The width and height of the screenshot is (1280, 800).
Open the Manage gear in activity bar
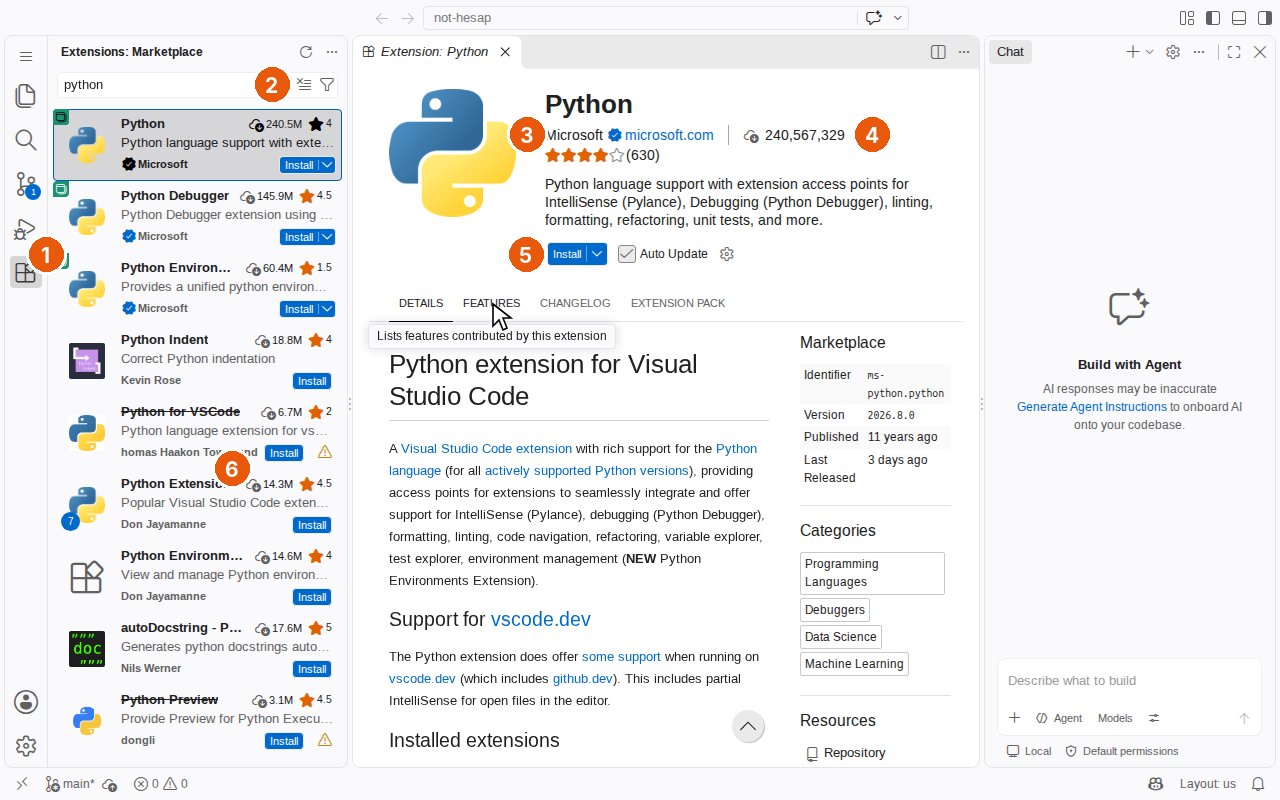click(x=26, y=746)
